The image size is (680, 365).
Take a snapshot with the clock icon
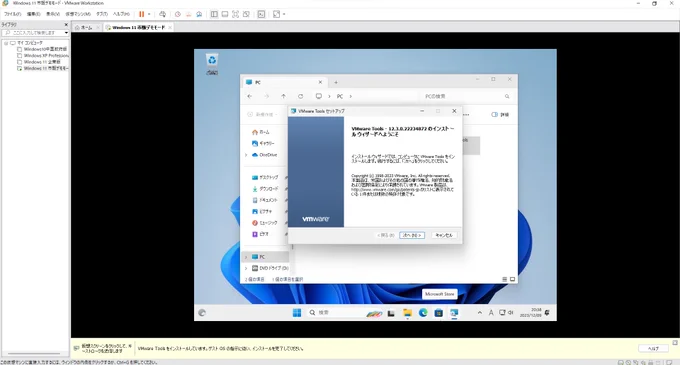[x=178, y=14]
